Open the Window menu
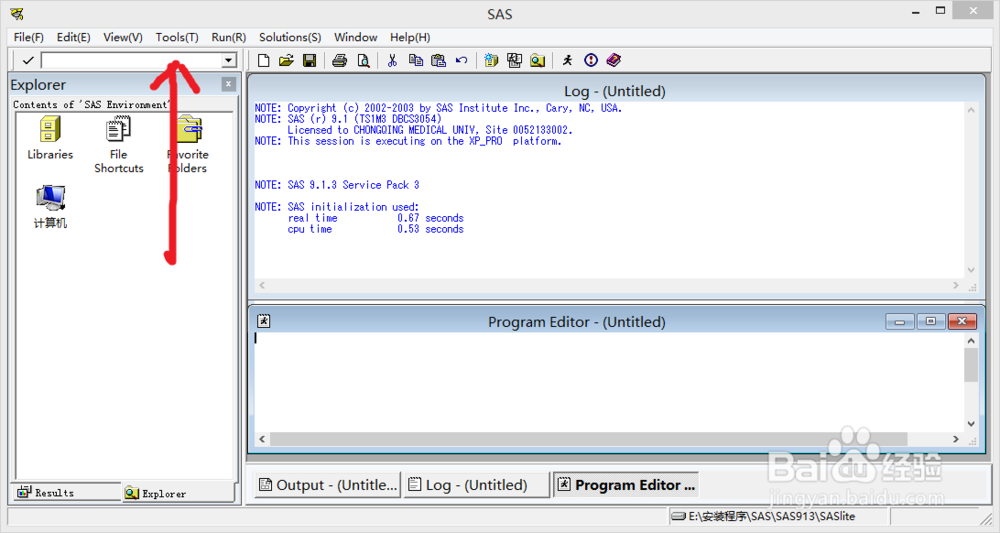 (356, 38)
